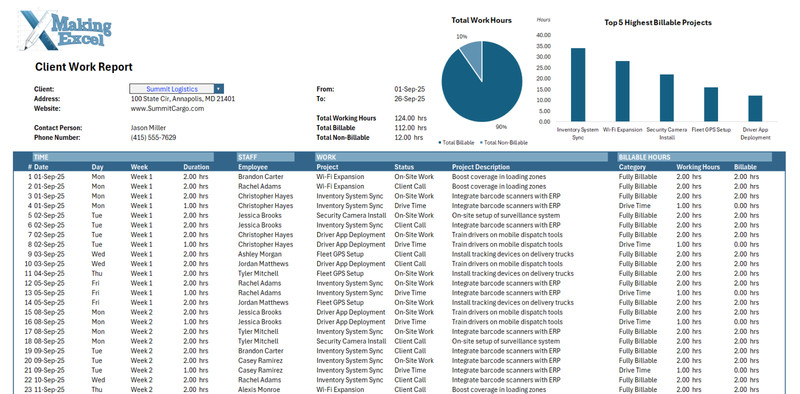Select the To date 26-Sep-25
Screen dimensions: 800x394
(410, 99)
